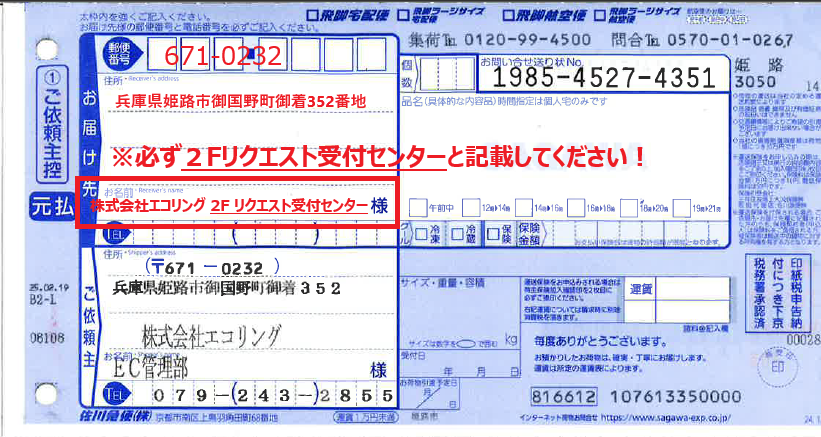This screenshot has height=437, width=821.
Task: Check the 飛脚航空便 service box
Action: click(508, 15)
